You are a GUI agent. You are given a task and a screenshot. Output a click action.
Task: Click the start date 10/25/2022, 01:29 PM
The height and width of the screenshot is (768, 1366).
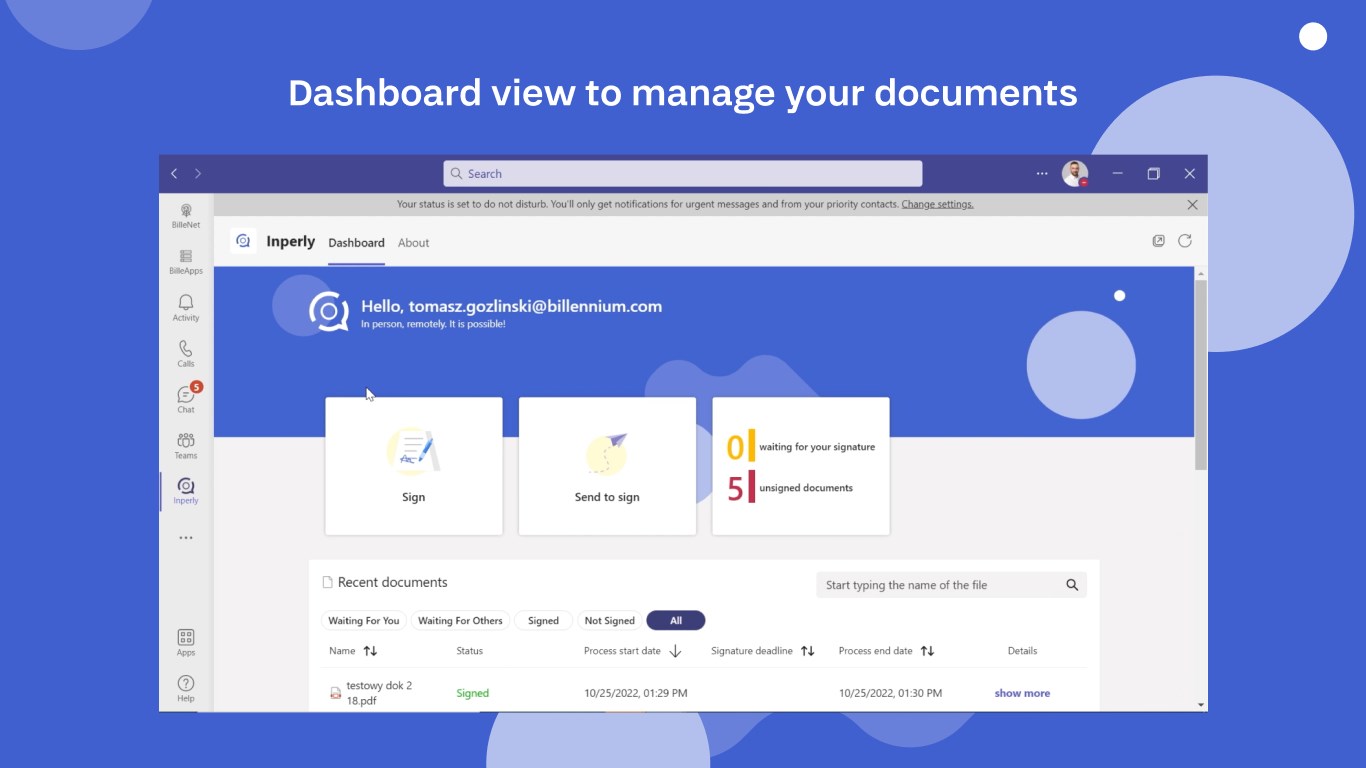(x=636, y=693)
